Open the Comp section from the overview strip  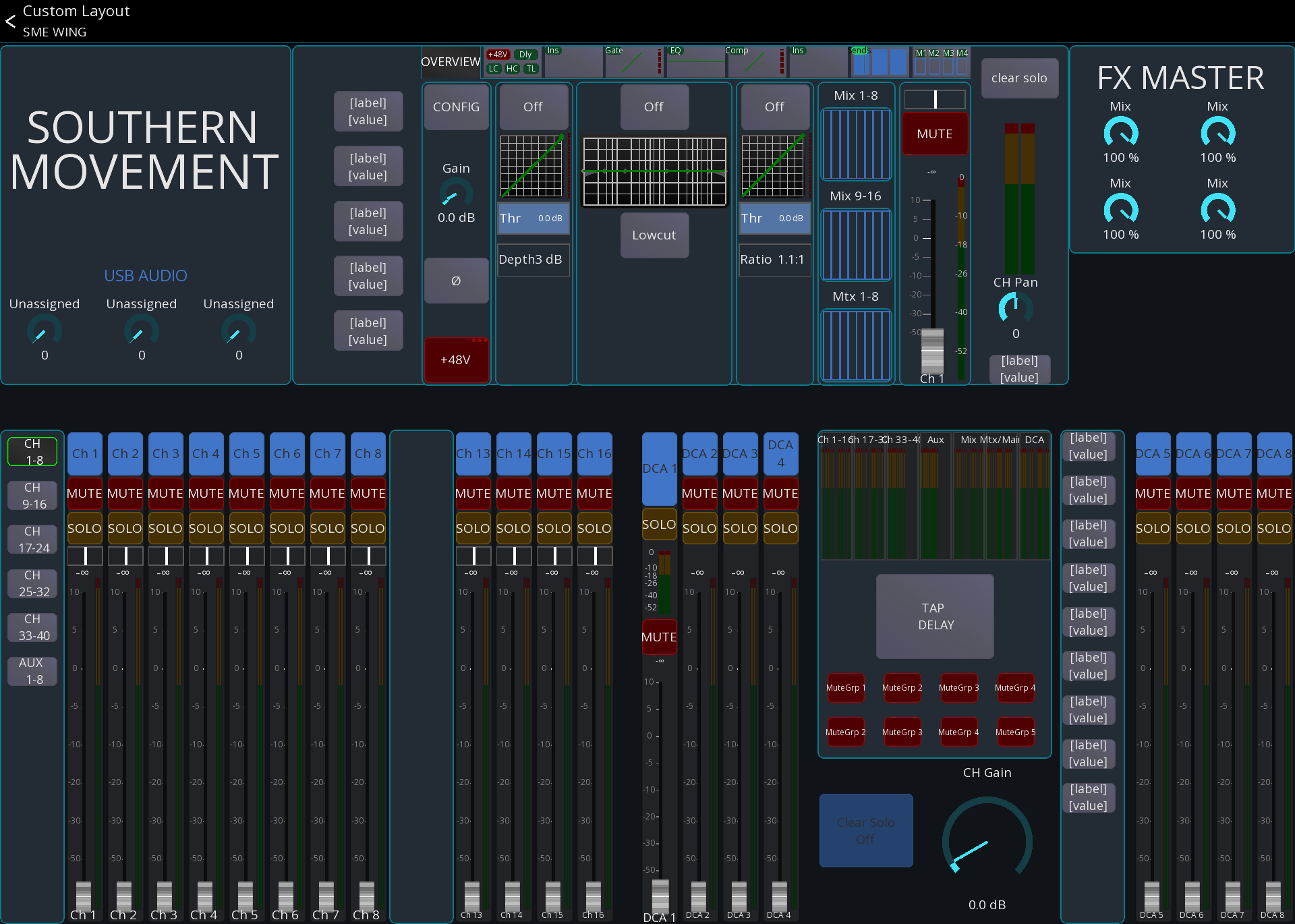[755, 61]
